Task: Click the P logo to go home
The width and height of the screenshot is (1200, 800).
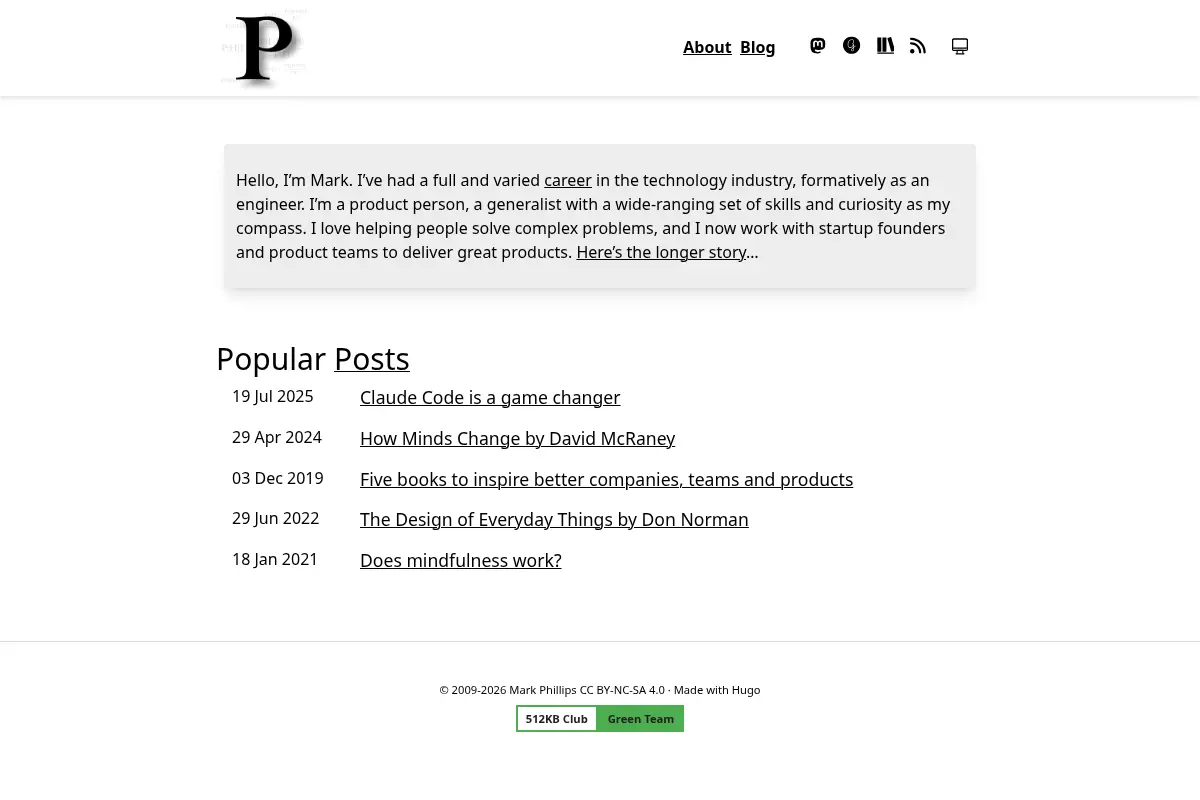Action: pos(264,48)
